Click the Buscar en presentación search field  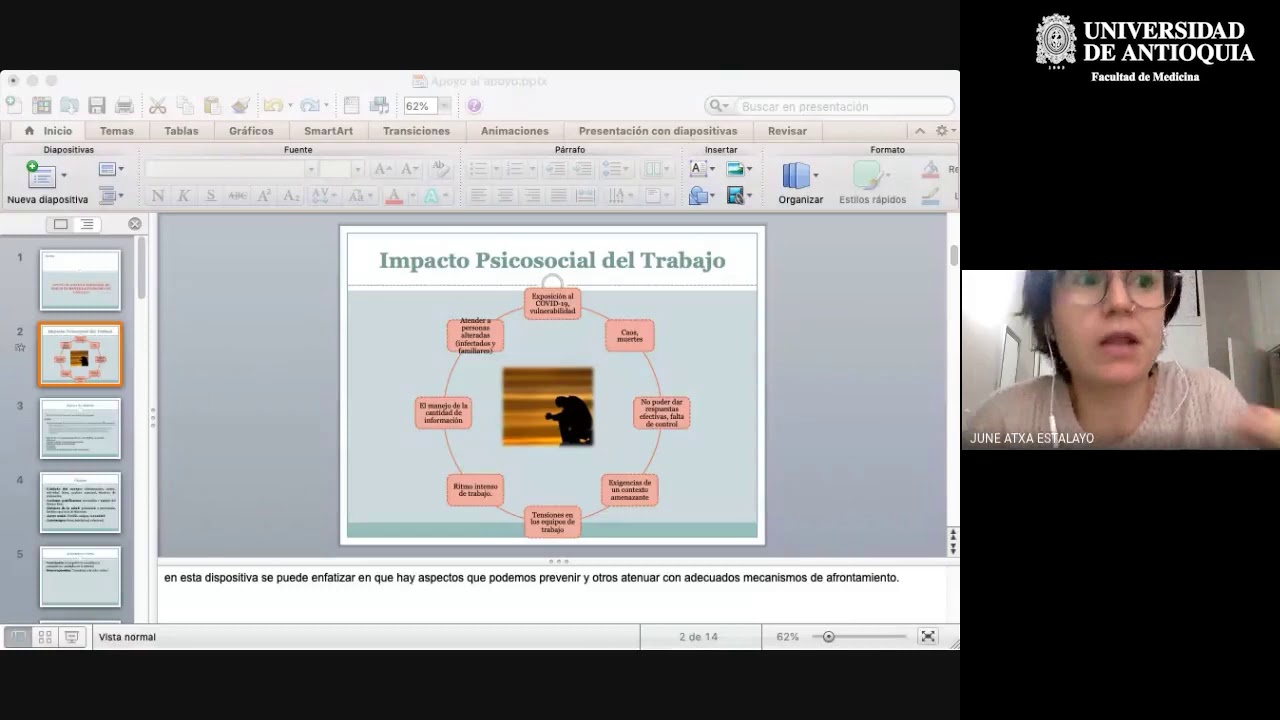(x=830, y=106)
